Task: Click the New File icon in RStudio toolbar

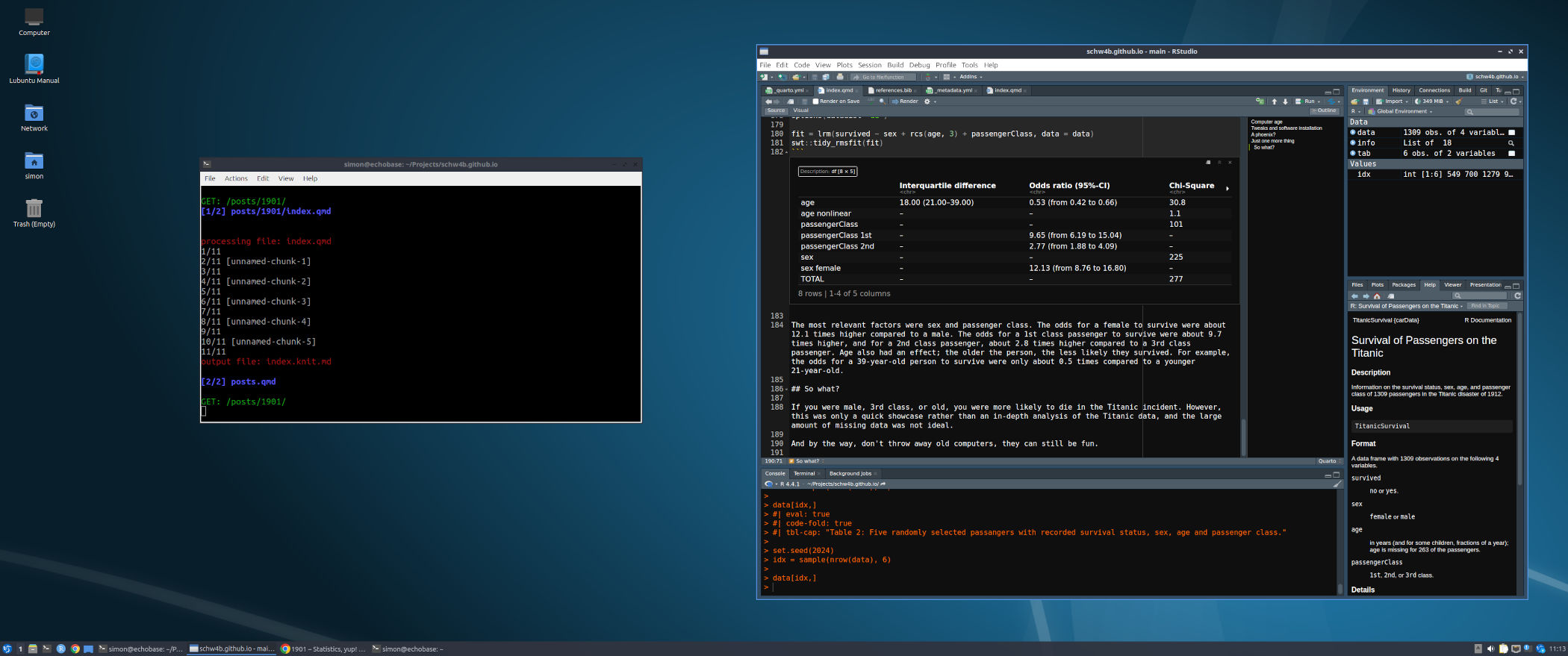Action: [x=764, y=77]
